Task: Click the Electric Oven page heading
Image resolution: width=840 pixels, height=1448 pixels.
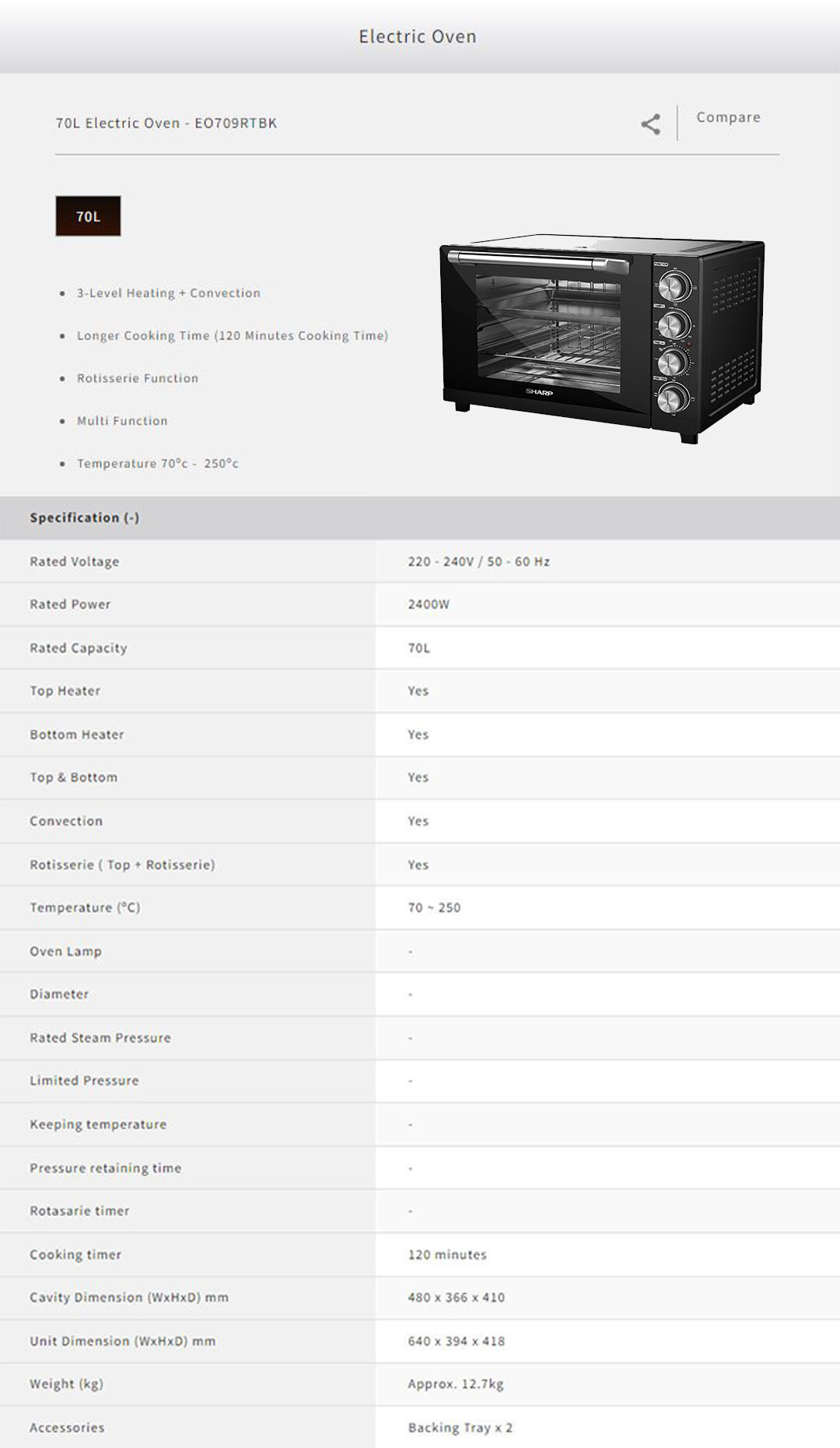Action: [x=418, y=37]
